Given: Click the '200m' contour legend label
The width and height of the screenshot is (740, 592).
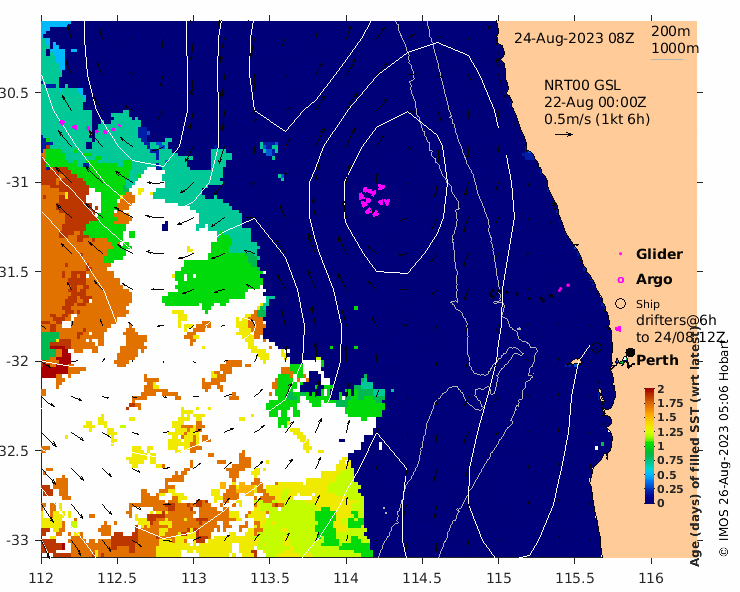Looking at the screenshot, I should [671, 31].
